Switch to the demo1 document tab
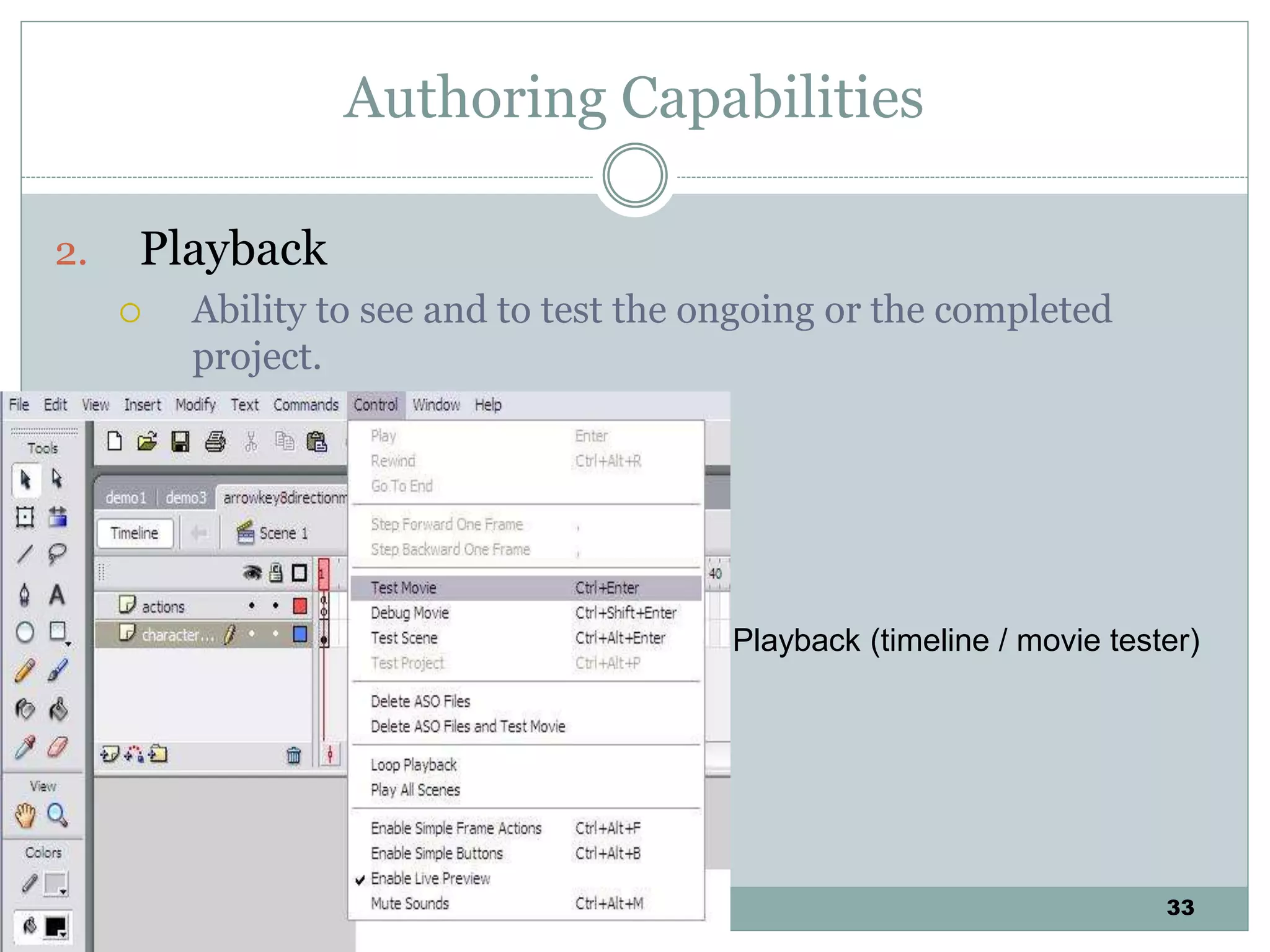The height and width of the screenshot is (952, 1270). tap(126, 498)
